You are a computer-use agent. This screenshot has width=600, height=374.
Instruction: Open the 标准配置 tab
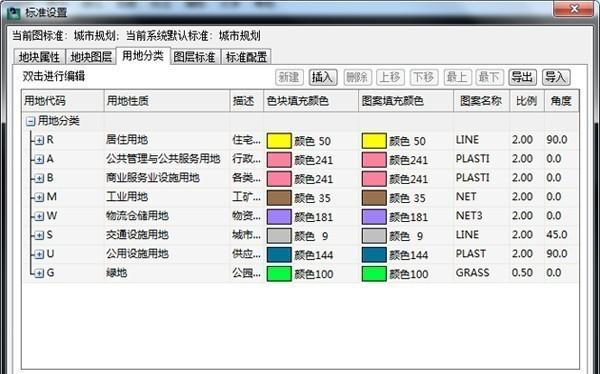pos(246,57)
